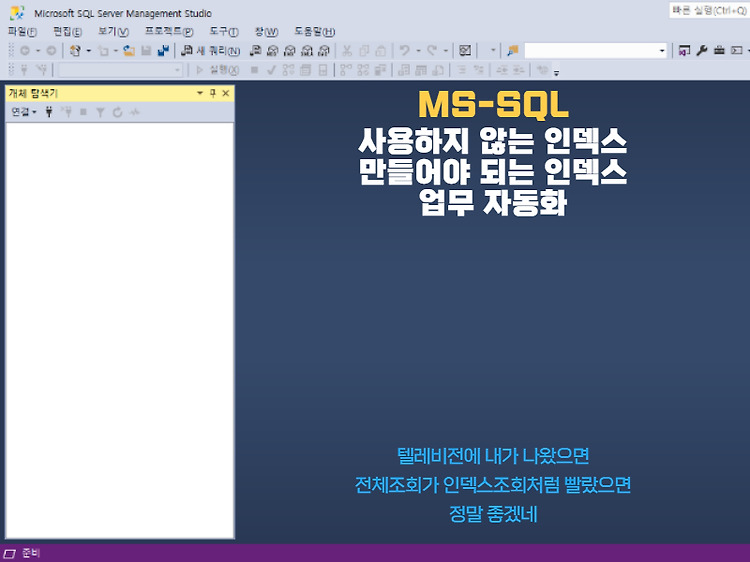Open the Activity Monitor icon

tap(465, 50)
